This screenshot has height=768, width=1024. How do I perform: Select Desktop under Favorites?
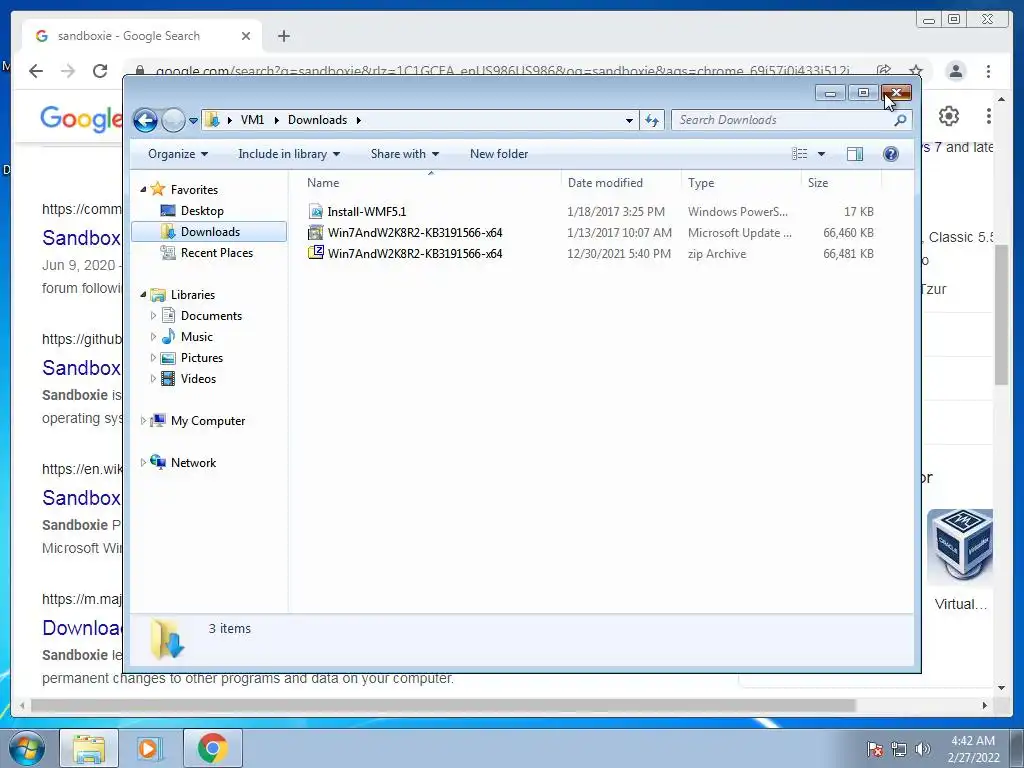[x=202, y=211]
